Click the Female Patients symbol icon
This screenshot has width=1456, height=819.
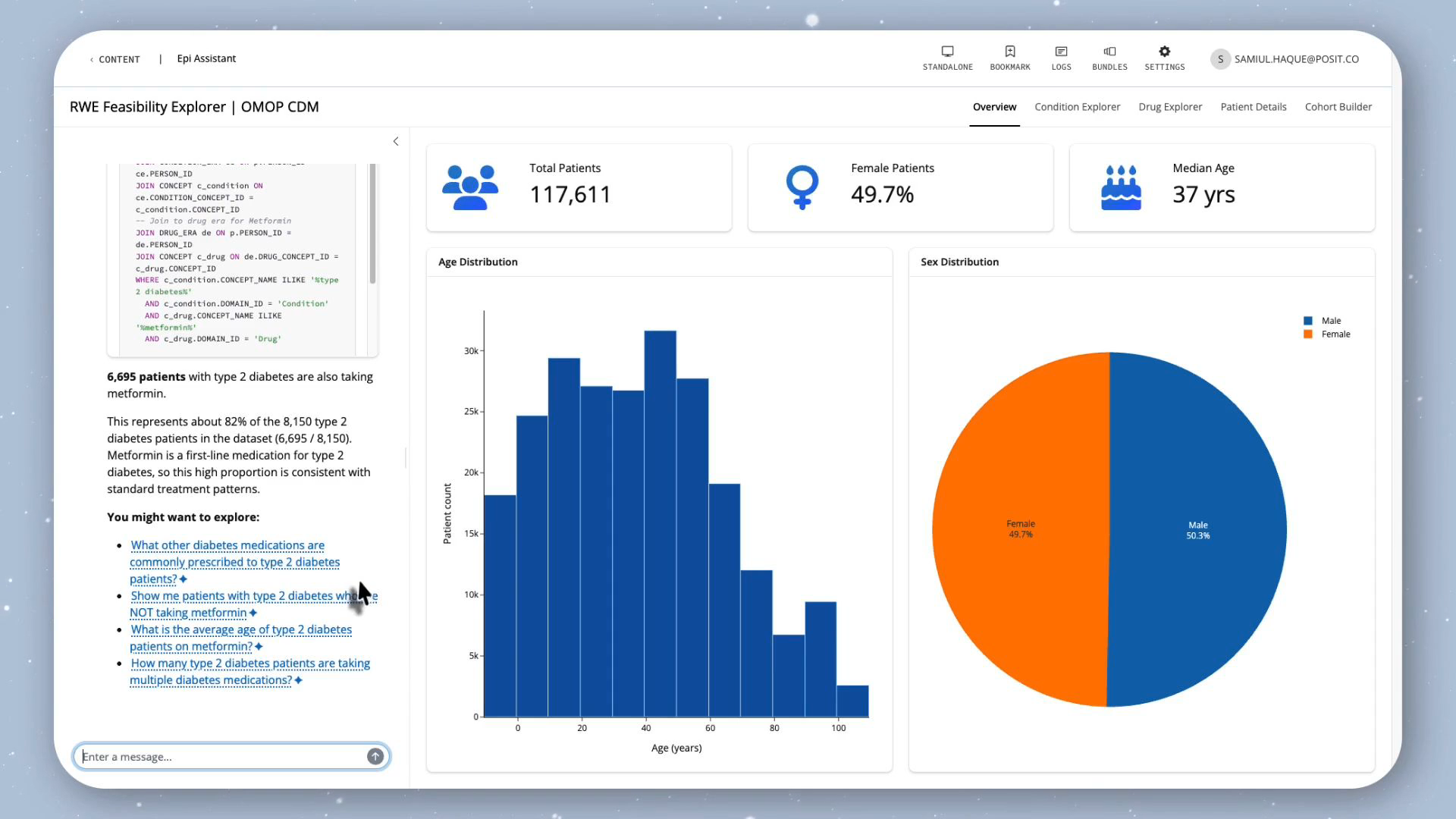(802, 187)
